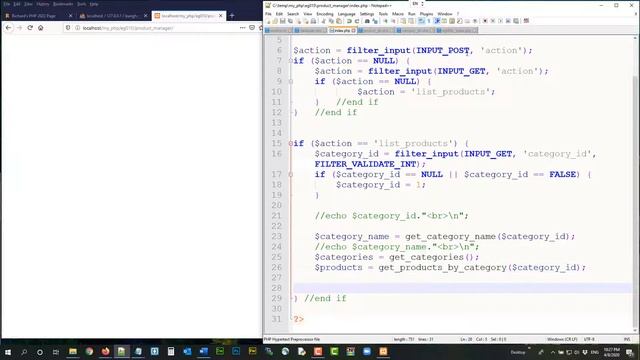Viewport: 640px width, 360px height.
Task: Click Notepad++ Redo toolbar icon
Action: (357, 21)
